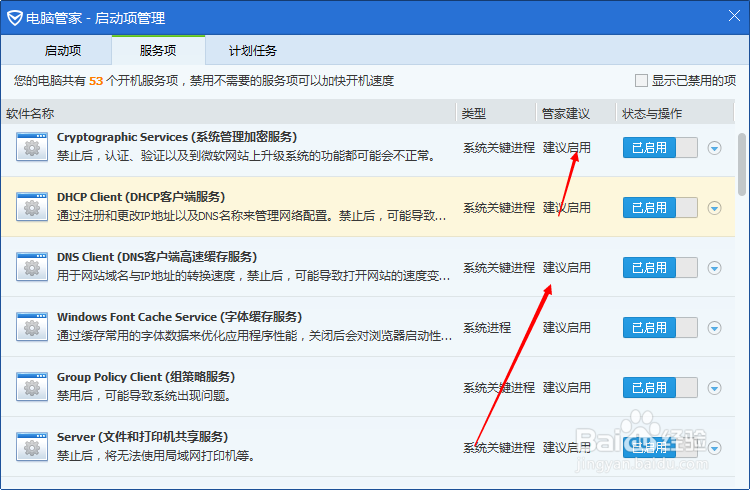Screen dimensions: 750x490
Task: Select the DHCP Client (DHCP客户端服务) title
Action: tap(141, 197)
